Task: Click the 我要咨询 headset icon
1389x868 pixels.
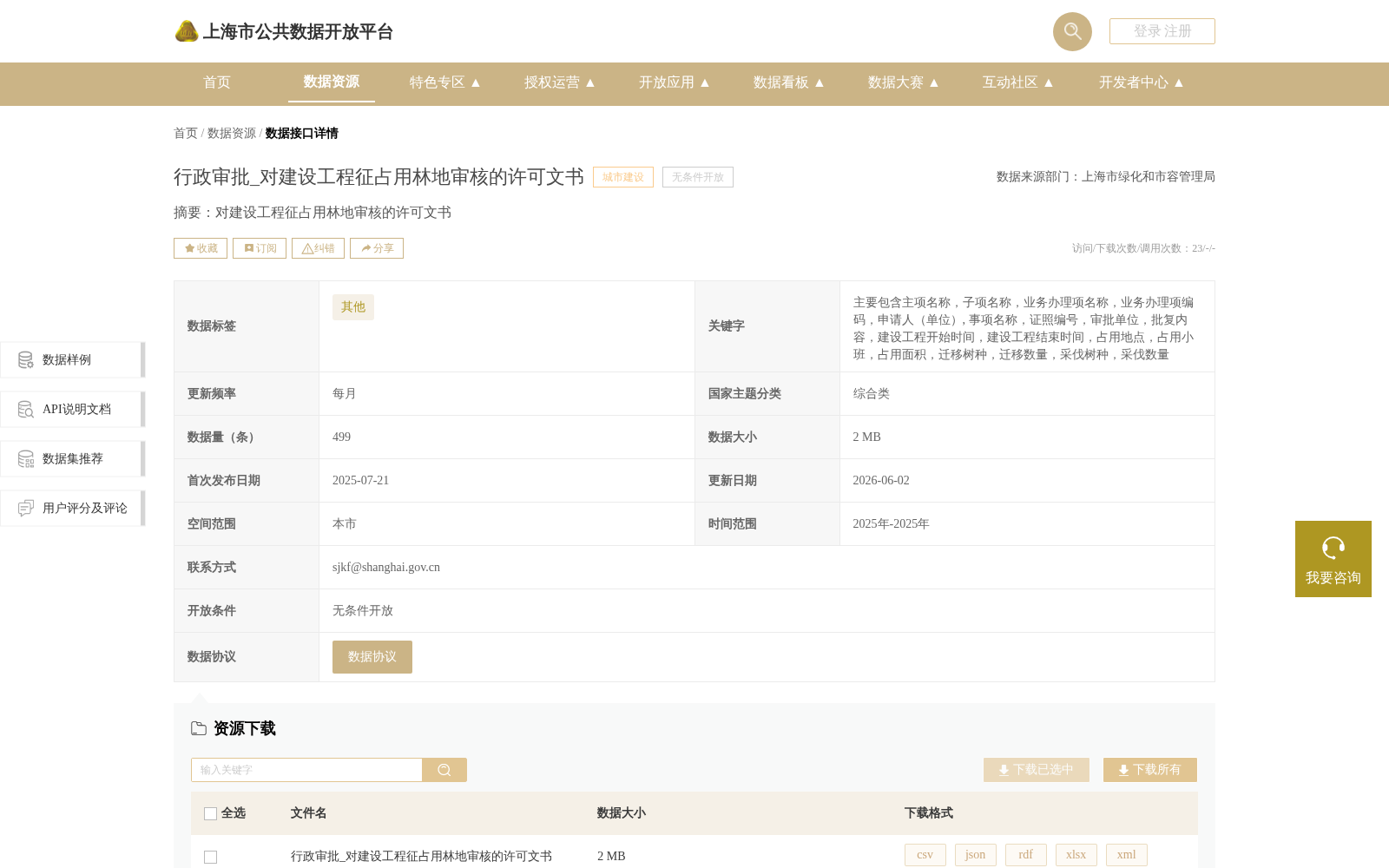Action: [x=1333, y=548]
